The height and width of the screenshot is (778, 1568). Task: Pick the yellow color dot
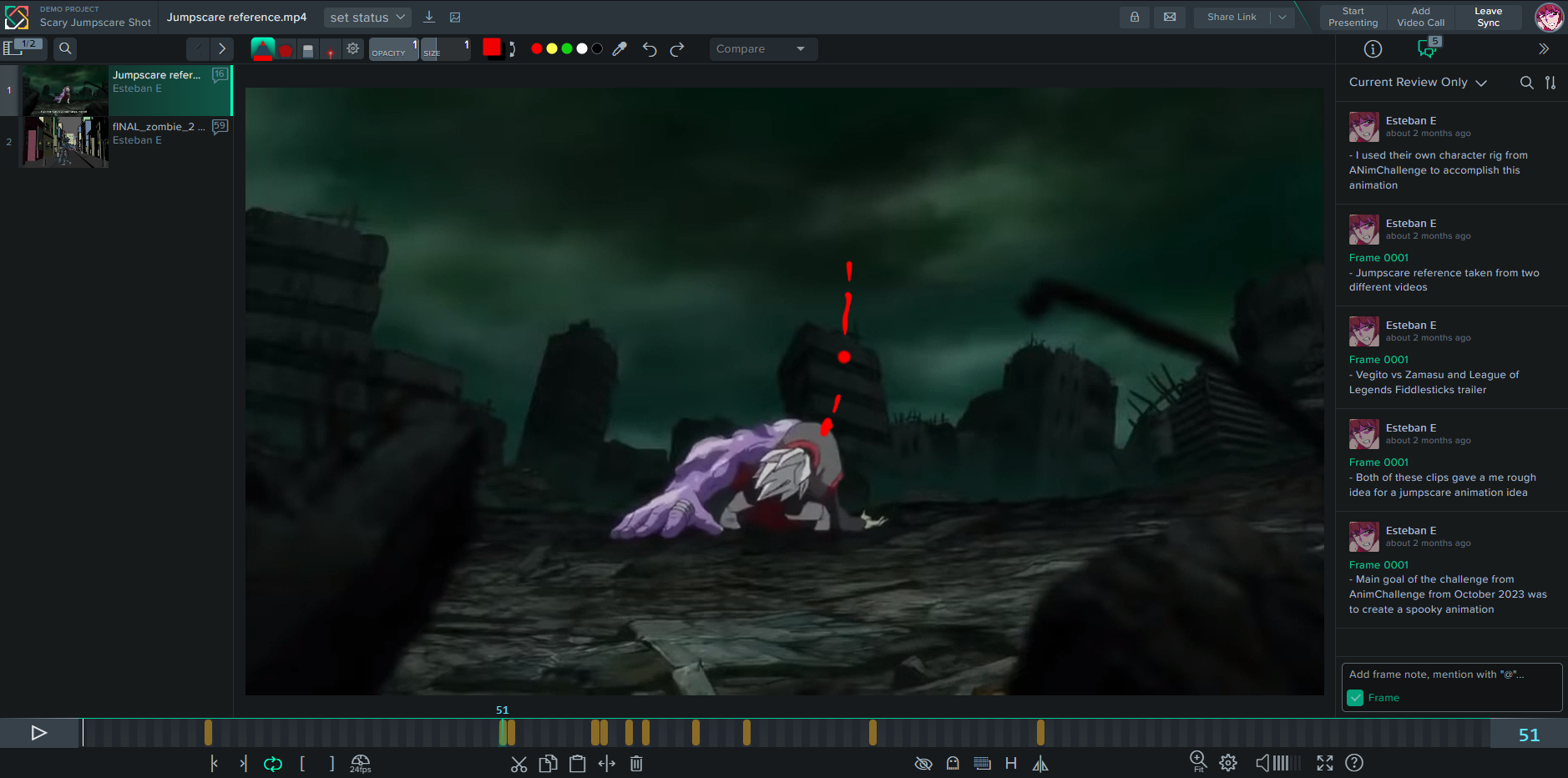coord(552,48)
